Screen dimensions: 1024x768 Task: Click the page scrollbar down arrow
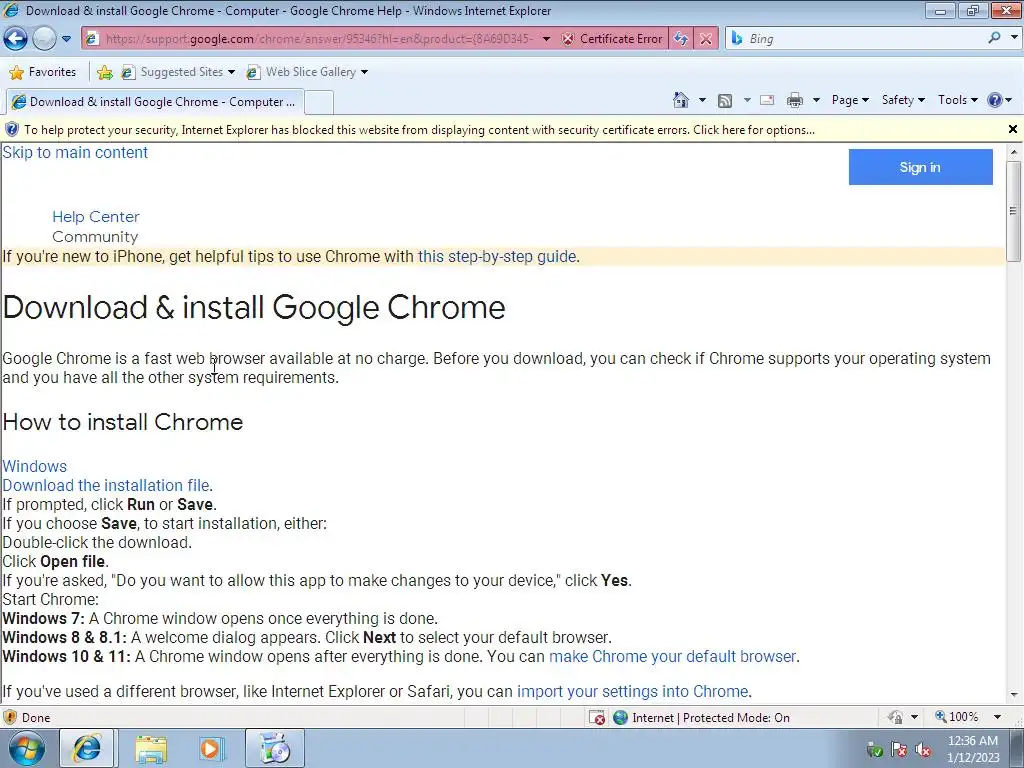1014,695
